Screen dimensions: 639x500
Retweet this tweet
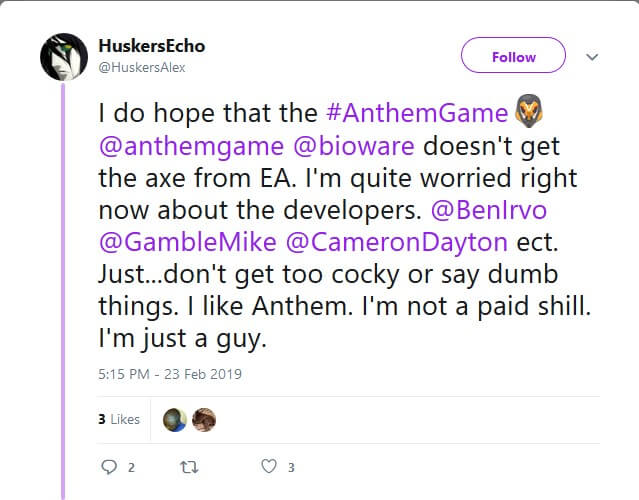[x=186, y=465]
